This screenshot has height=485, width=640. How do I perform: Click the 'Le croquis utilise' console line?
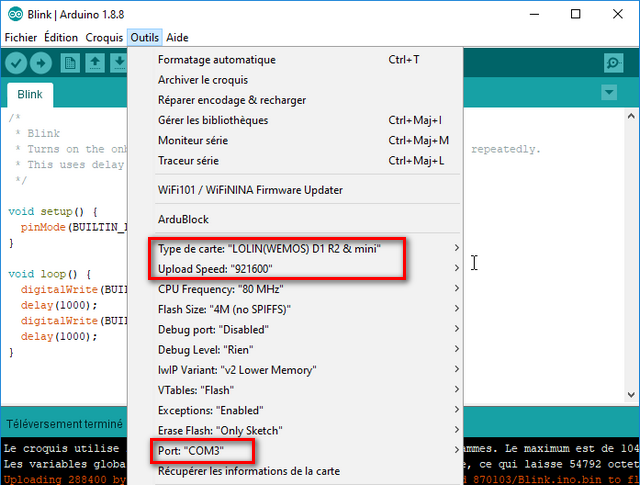(x=62, y=448)
